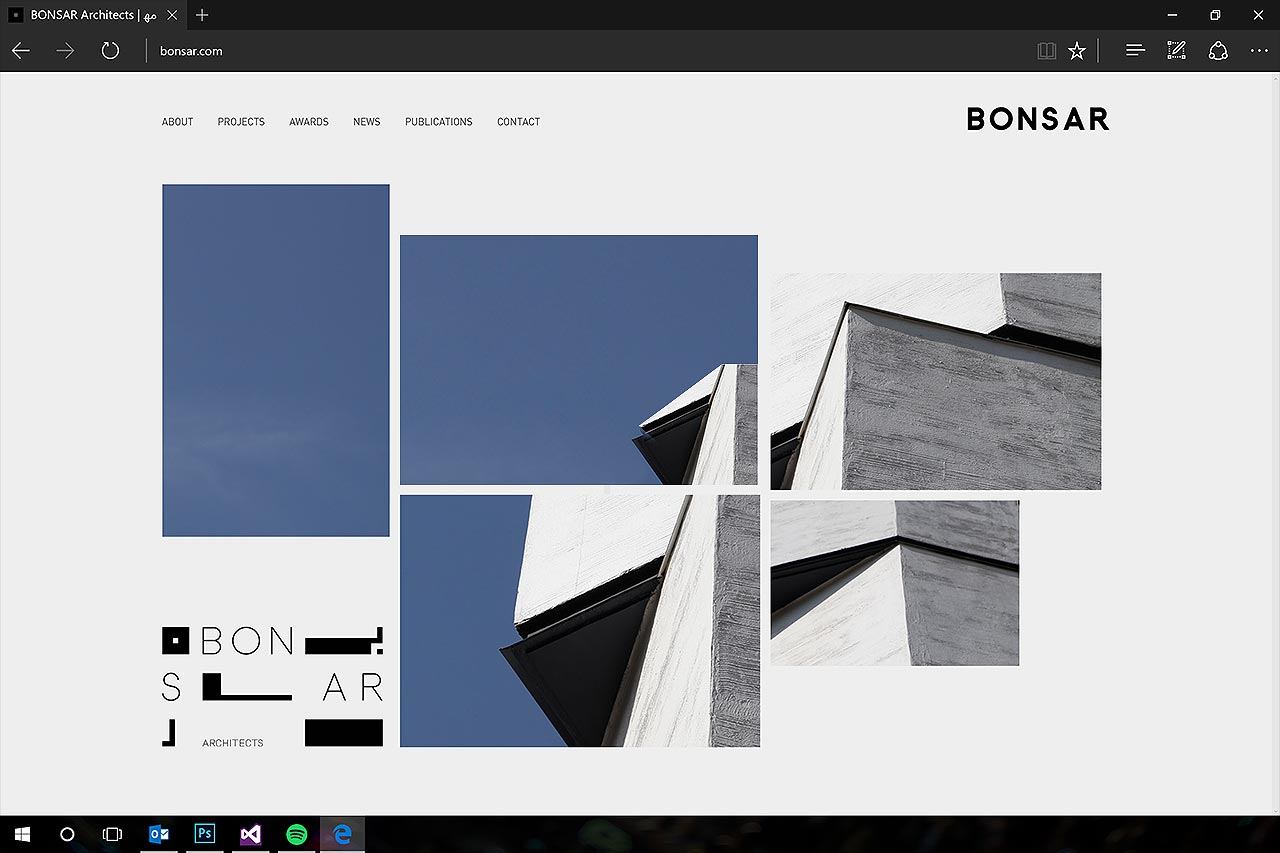
Task: View PUBLICATIONS page
Action: [x=439, y=122]
